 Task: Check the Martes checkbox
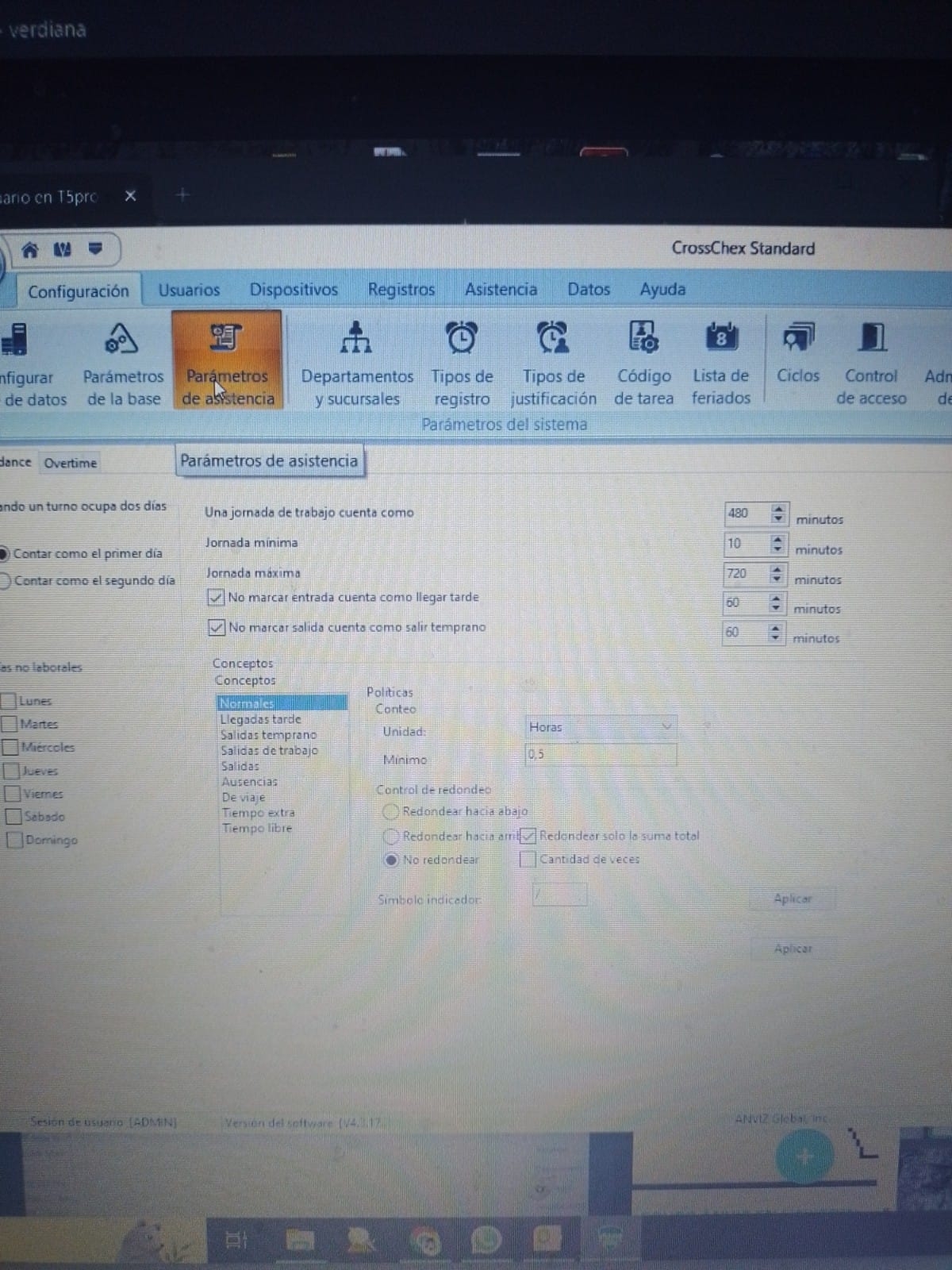pyautogui.click(x=10, y=724)
